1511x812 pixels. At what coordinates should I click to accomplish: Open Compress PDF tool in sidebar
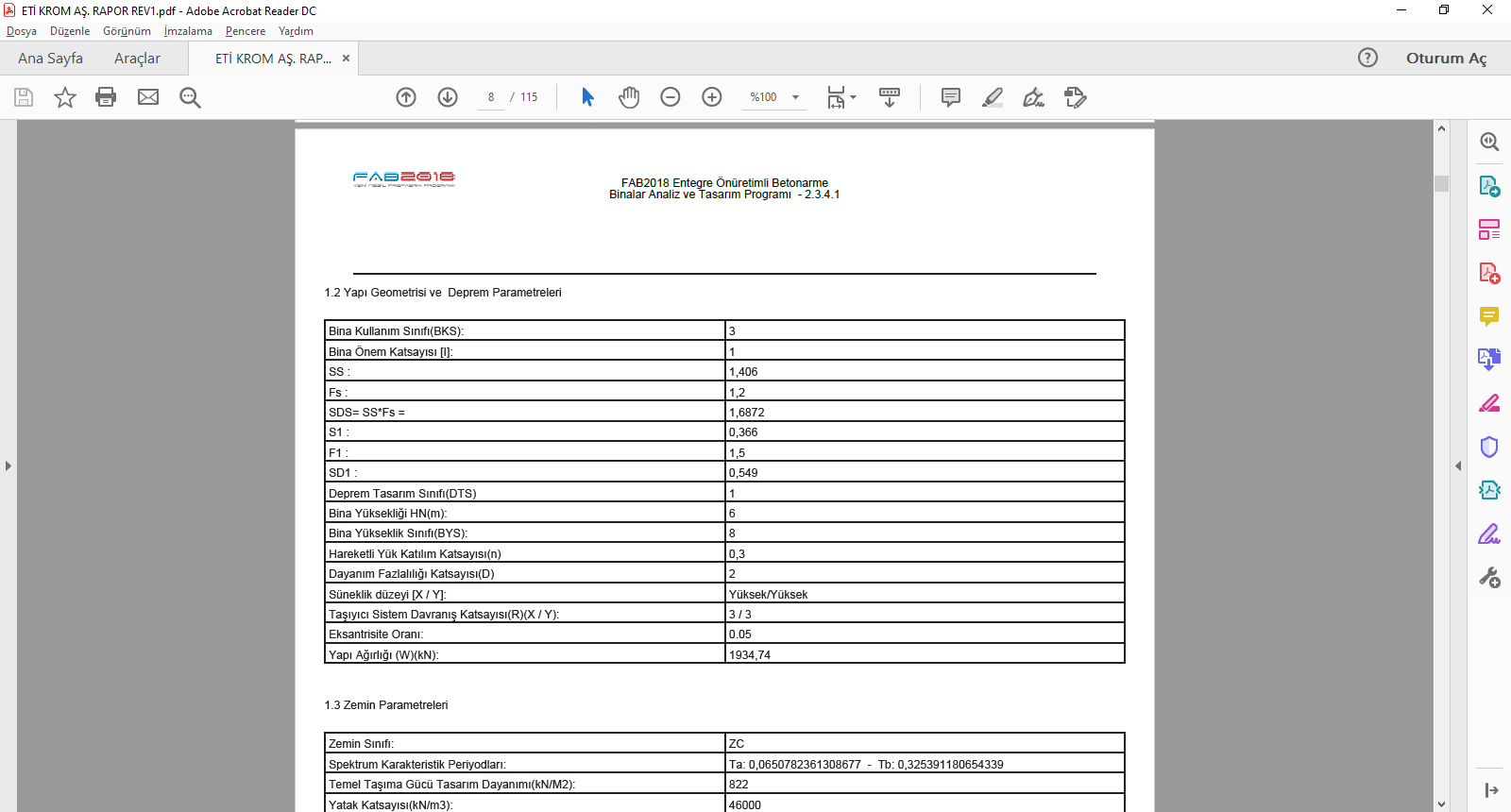point(1489,490)
